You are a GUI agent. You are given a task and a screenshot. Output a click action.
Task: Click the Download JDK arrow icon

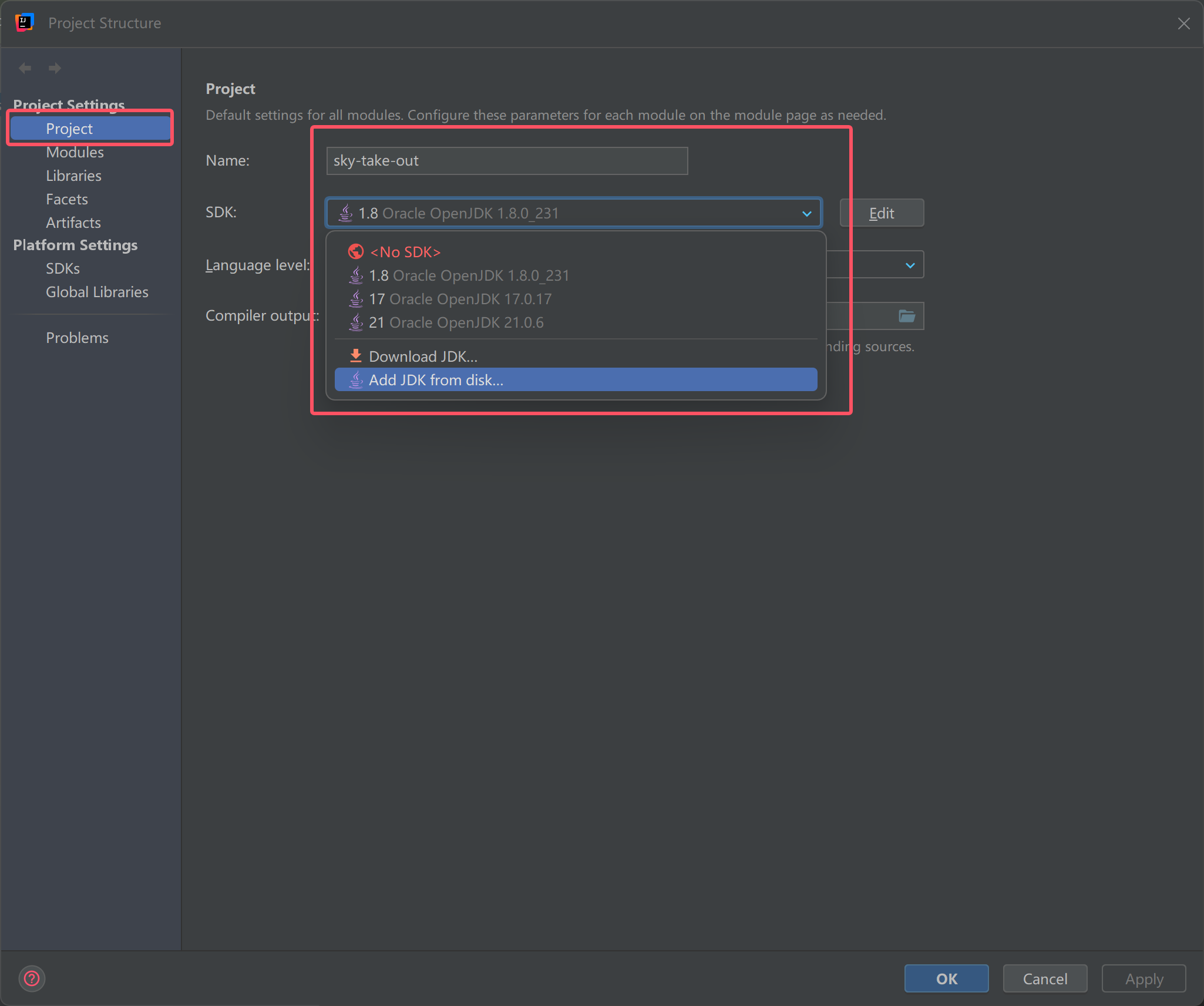(355, 356)
